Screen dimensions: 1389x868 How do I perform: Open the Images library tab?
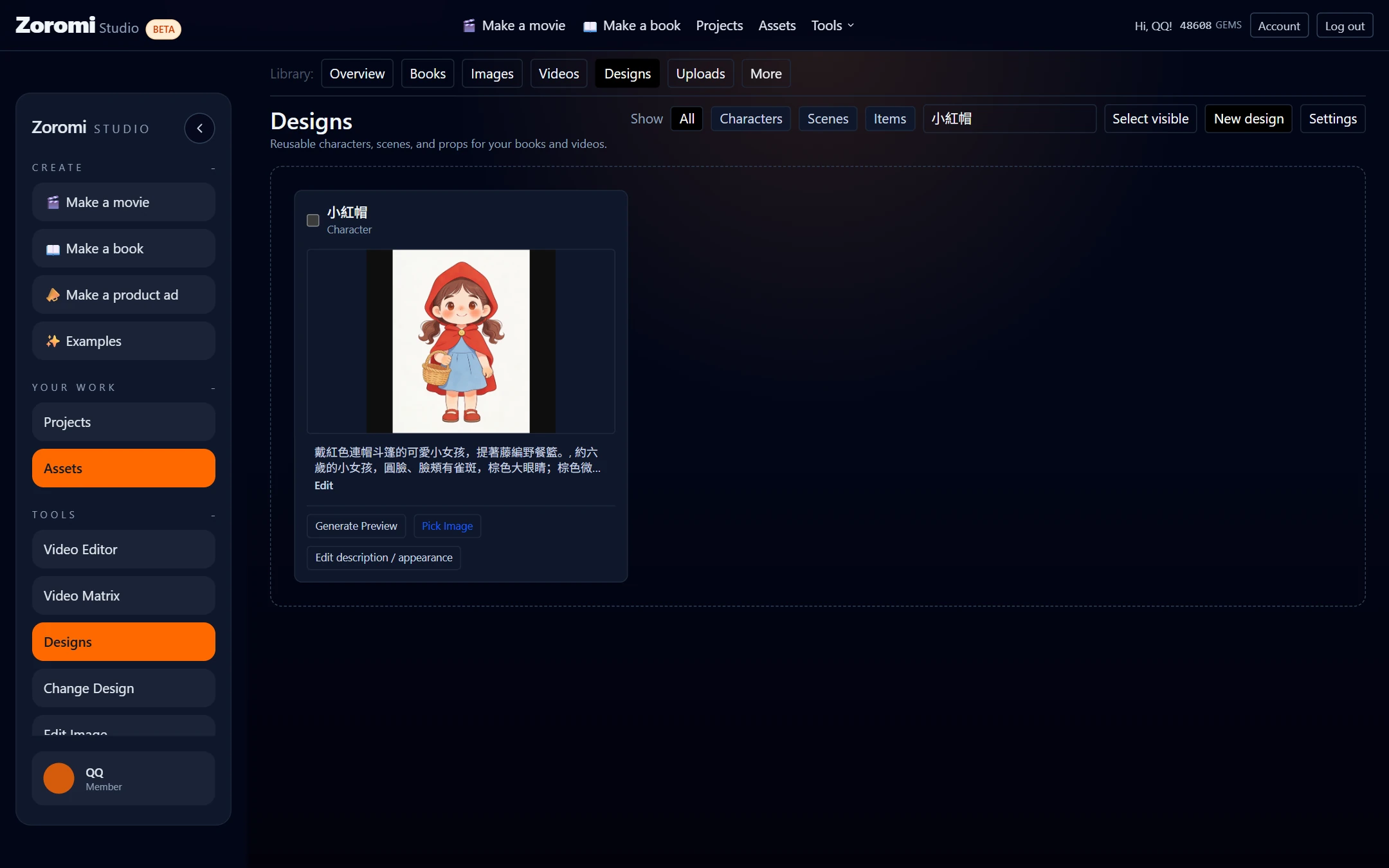492,73
